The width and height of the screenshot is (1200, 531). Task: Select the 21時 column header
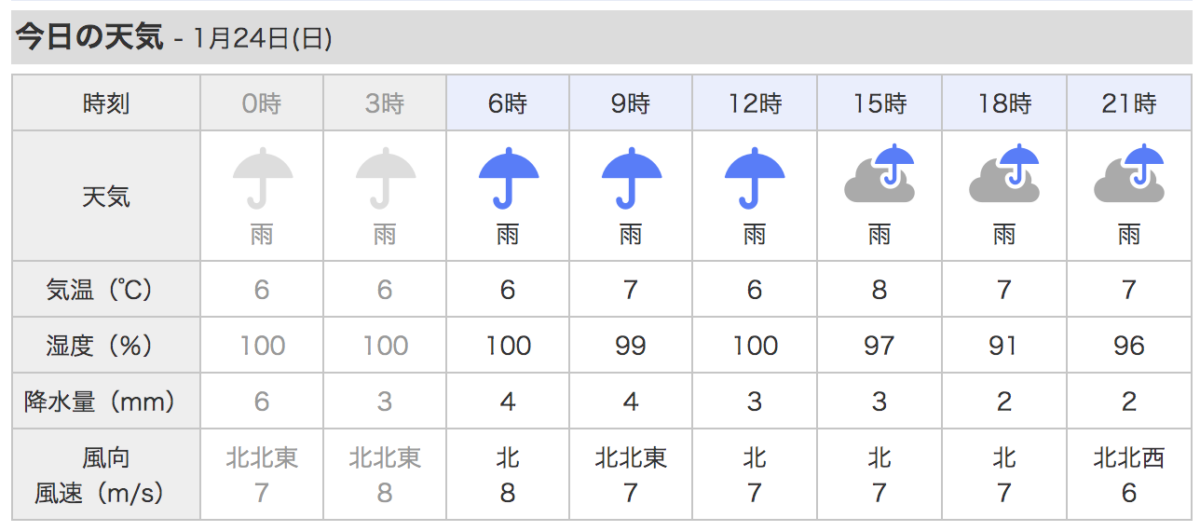[x=1128, y=103]
